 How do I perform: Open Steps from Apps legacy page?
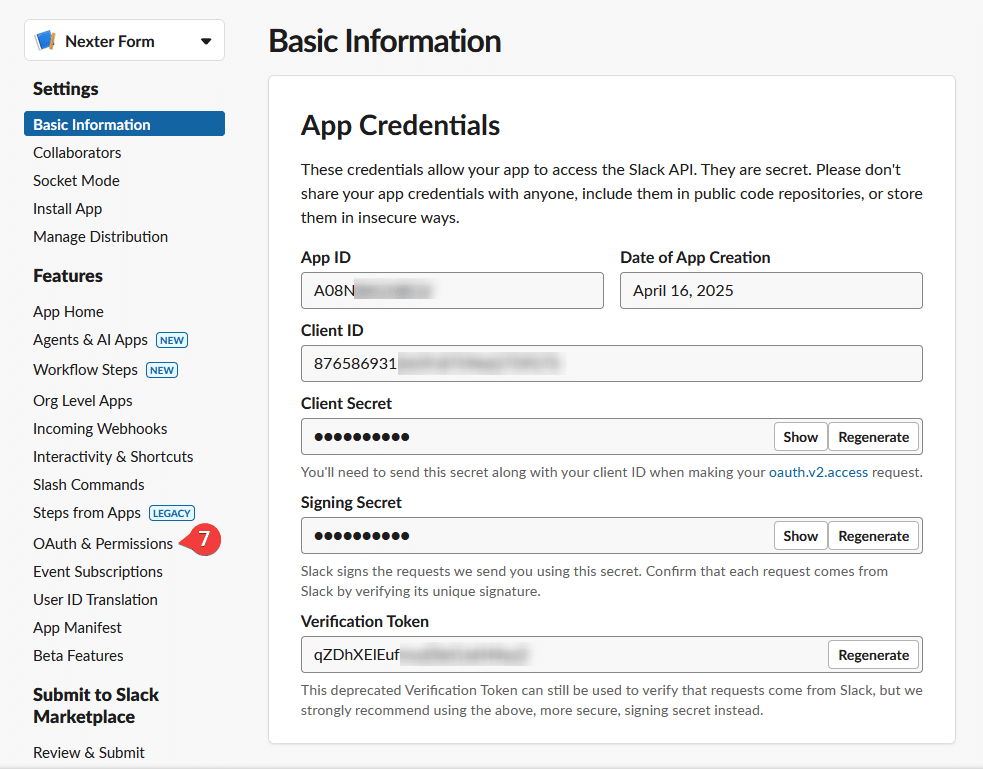[86, 512]
